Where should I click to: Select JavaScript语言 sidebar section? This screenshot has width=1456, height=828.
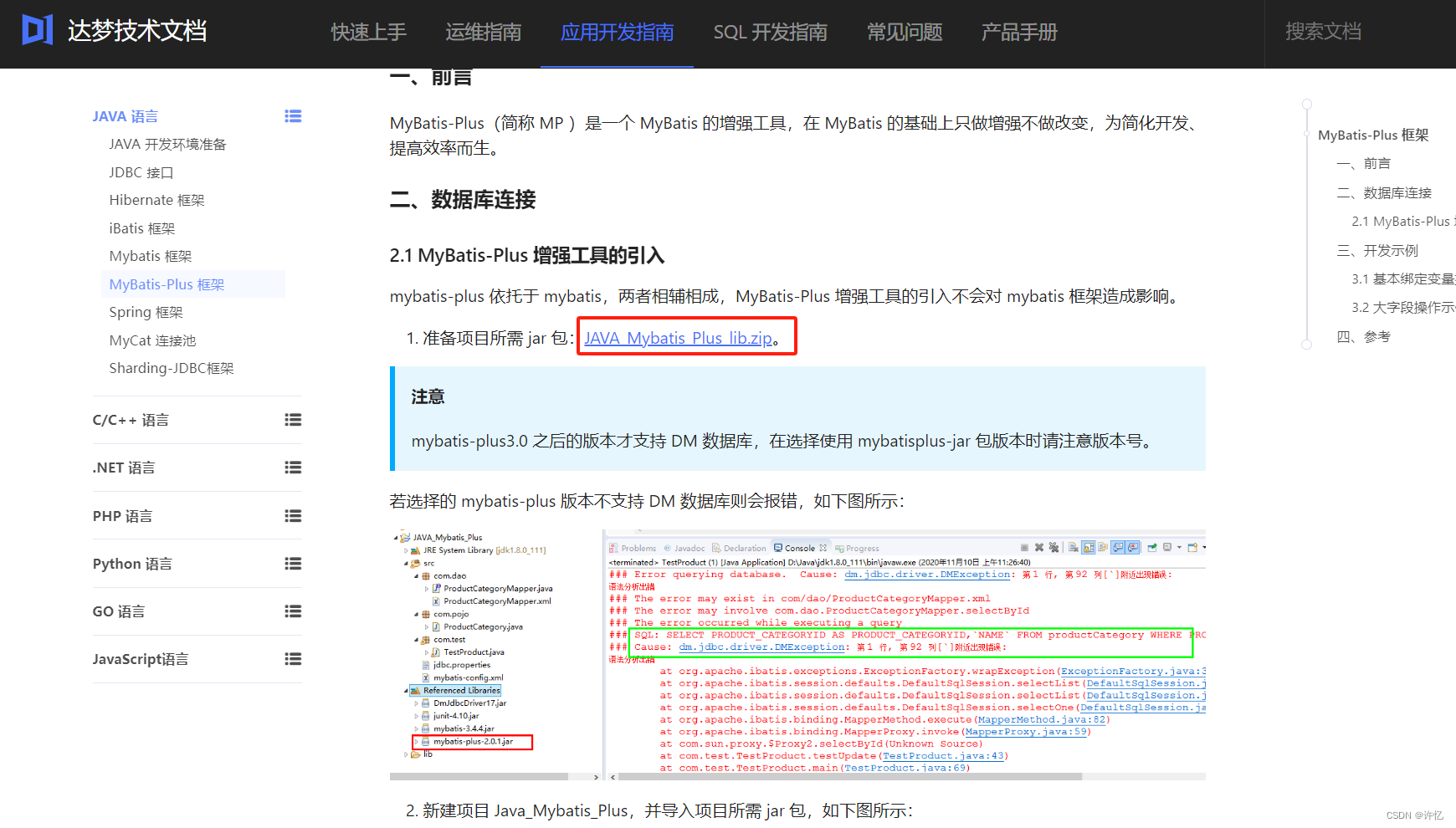coord(141,659)
